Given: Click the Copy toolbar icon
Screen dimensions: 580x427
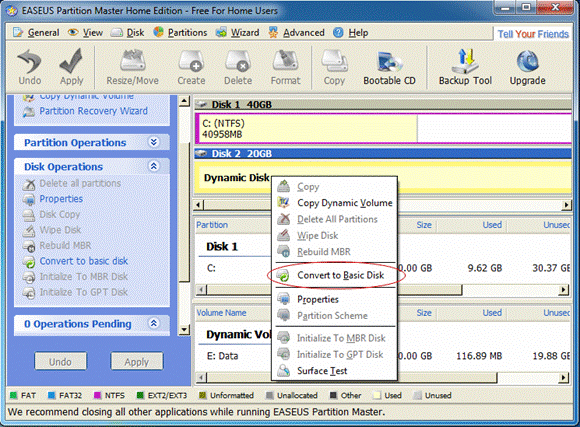Looking at the screenshot, I should pos(334,67).
